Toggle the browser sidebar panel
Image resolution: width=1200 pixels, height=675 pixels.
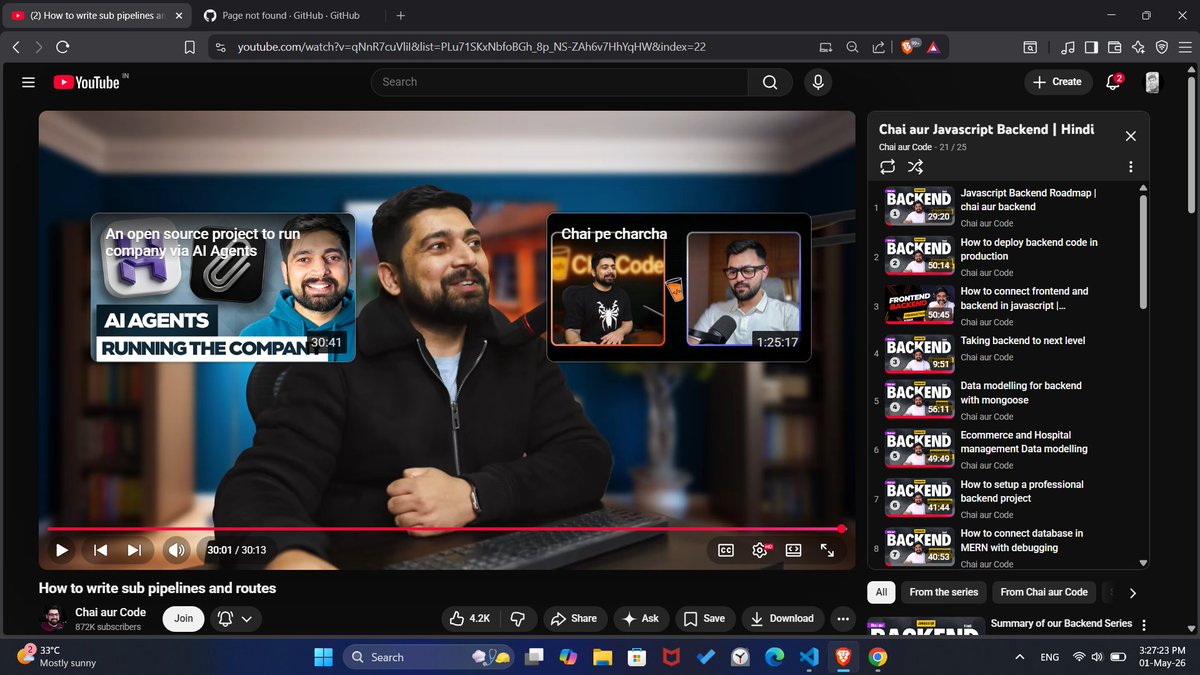[x=1091, y=47]
